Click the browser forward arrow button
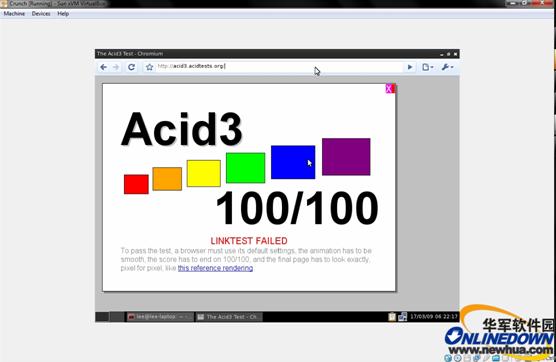 point(116,67)
